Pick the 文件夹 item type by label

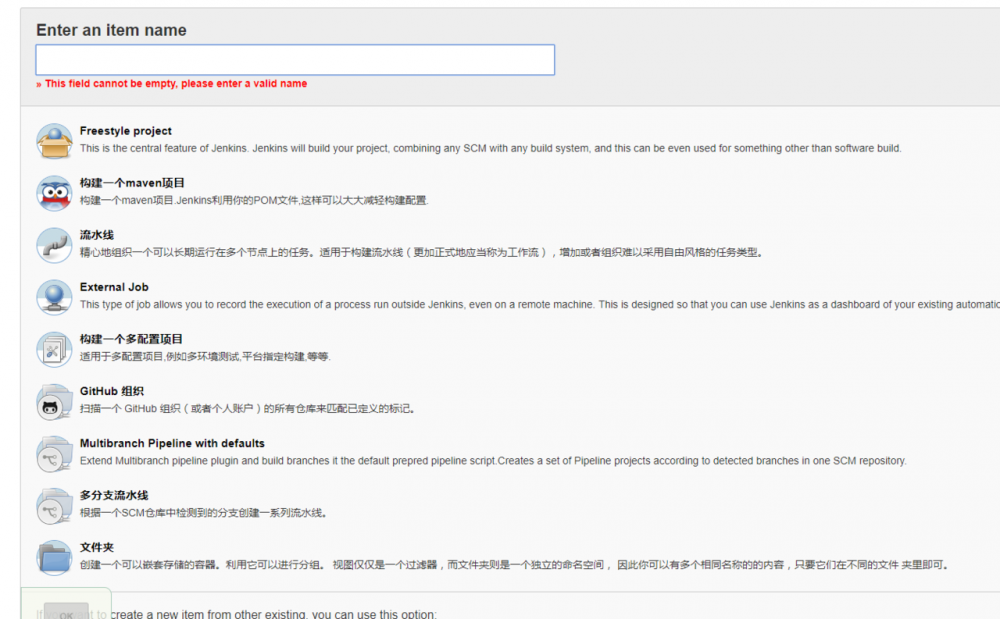tap(97, 547)
